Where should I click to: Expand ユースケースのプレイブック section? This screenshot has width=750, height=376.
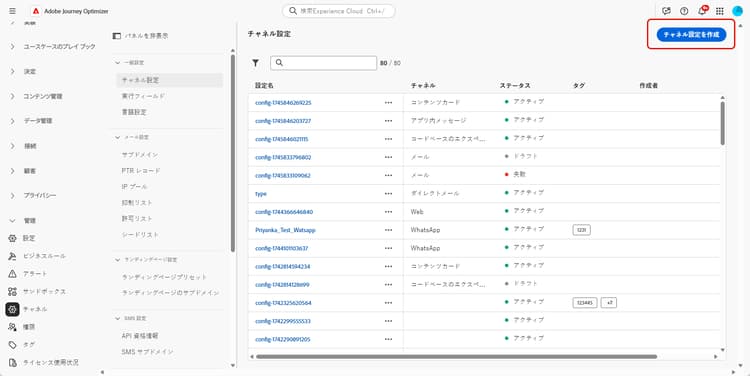[12, 46]
